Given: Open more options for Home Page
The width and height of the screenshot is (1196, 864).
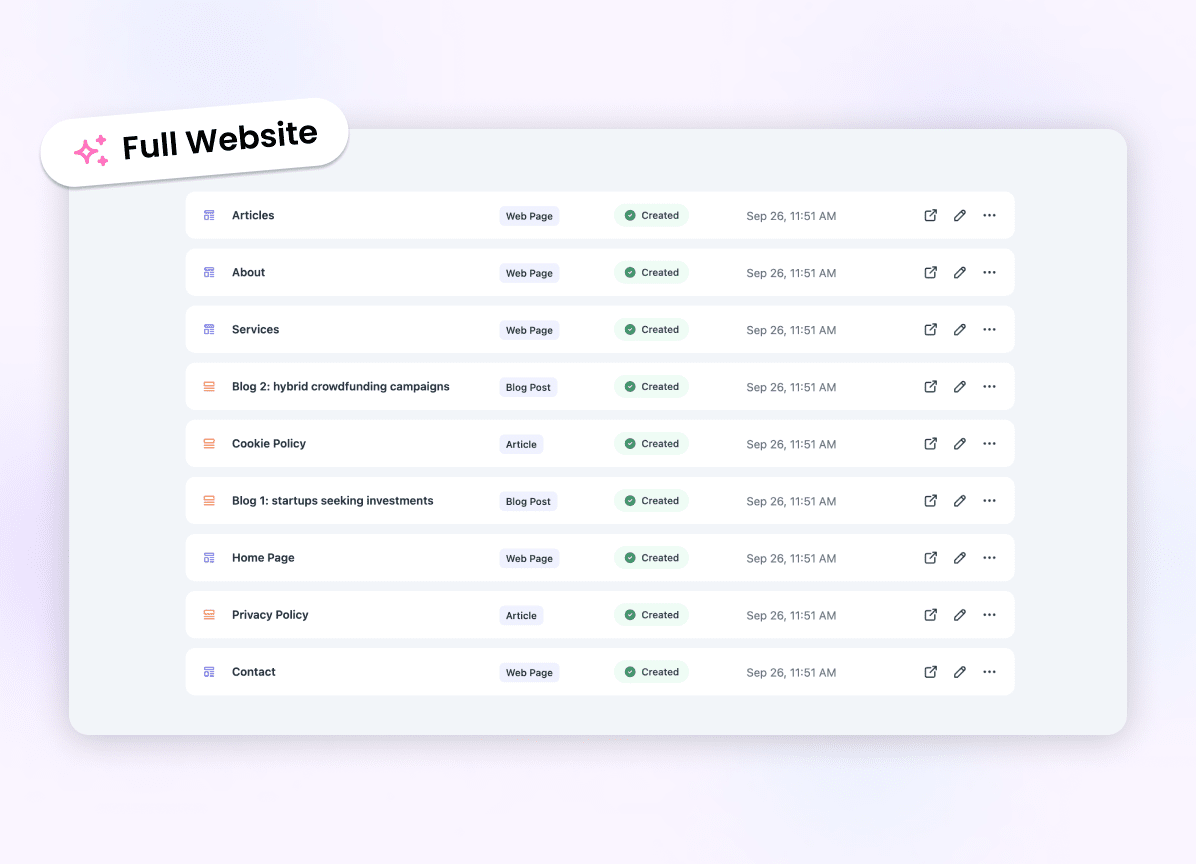Looking at the screenshot, I should [x=989, y=557].
